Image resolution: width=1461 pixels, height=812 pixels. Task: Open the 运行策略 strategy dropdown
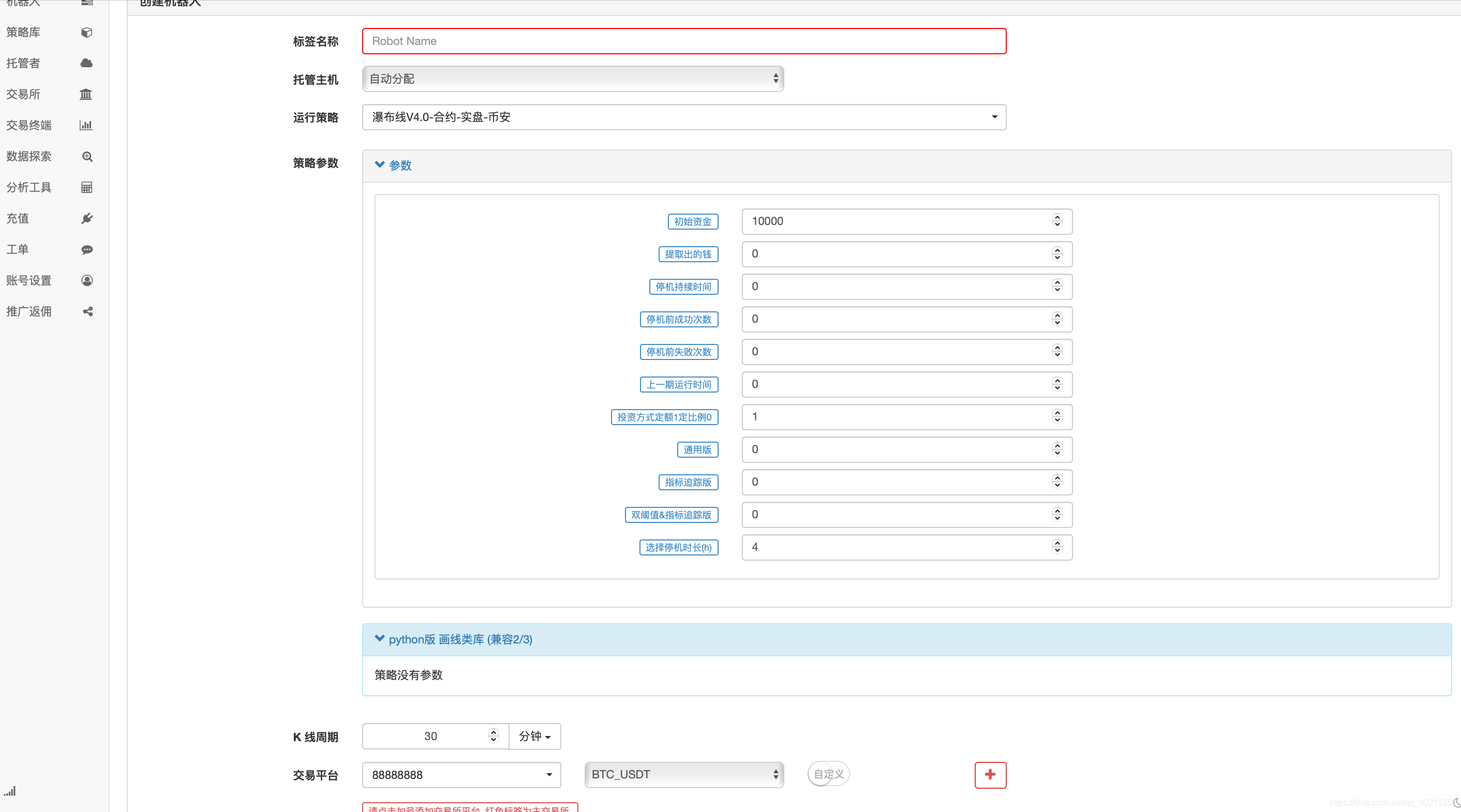click(x=684, y=117)
